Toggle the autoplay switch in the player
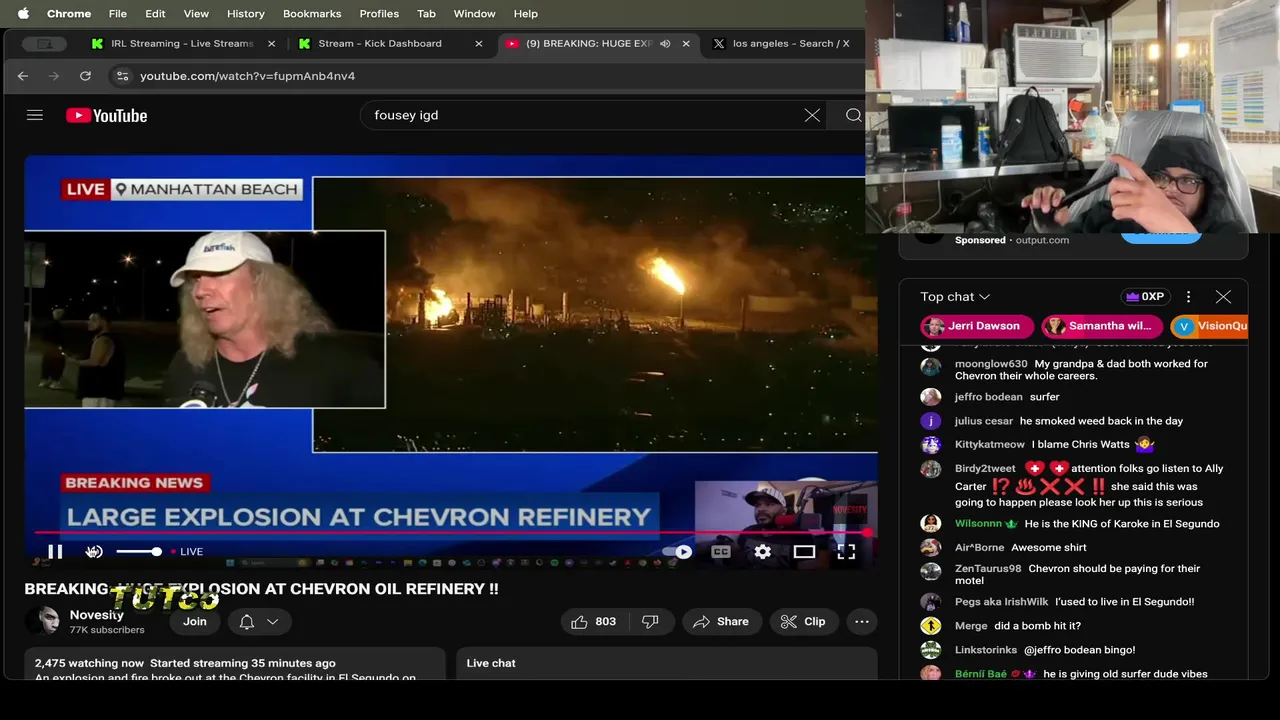 [677, 551]
